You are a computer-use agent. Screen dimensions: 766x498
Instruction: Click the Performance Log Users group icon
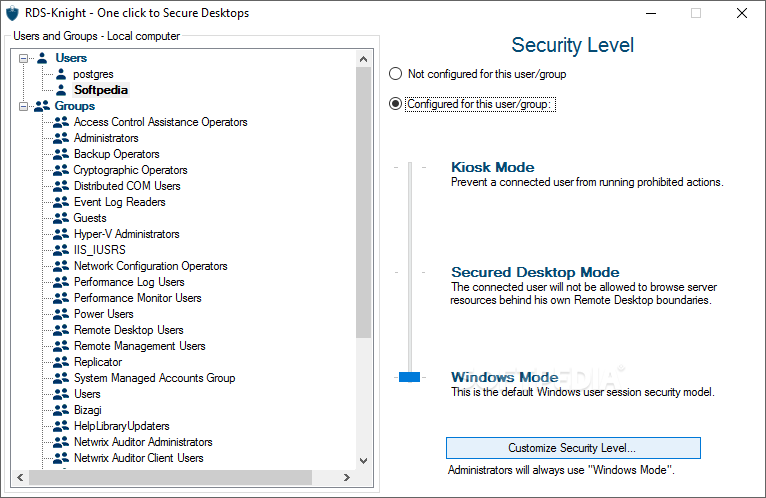pos(61,282)
